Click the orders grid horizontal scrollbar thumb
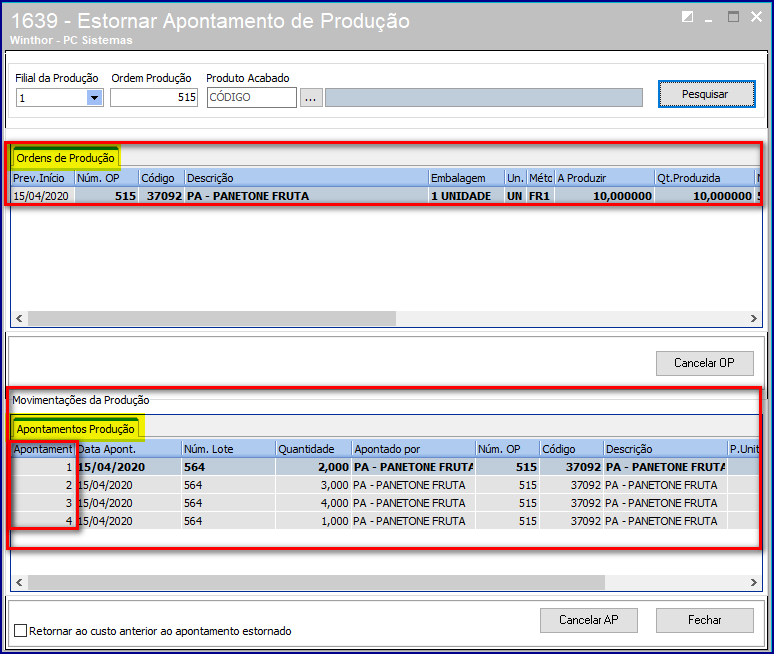Screen dimensions: 774x654 click(x=212, y=318)
